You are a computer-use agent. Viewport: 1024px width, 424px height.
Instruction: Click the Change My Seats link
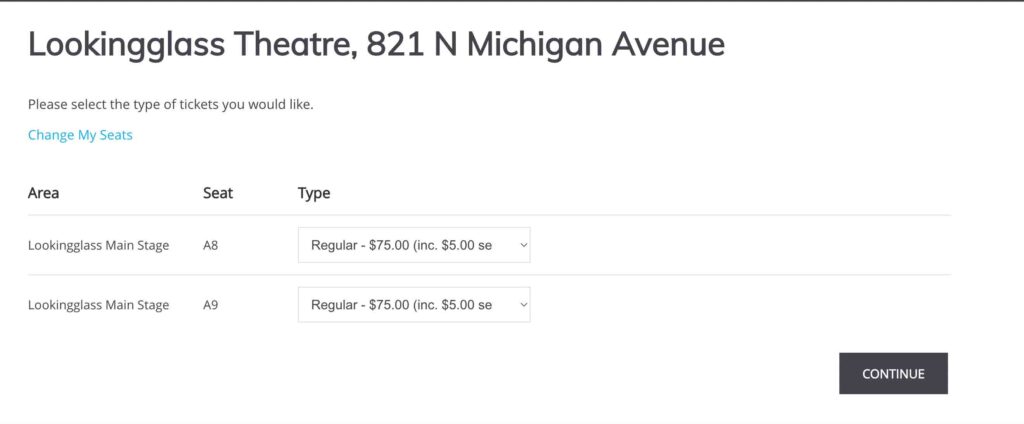(80, 135)
